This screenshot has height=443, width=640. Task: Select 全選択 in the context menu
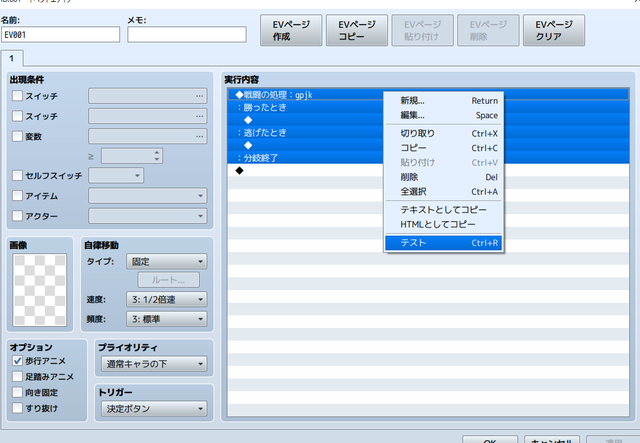pos(443,191)
